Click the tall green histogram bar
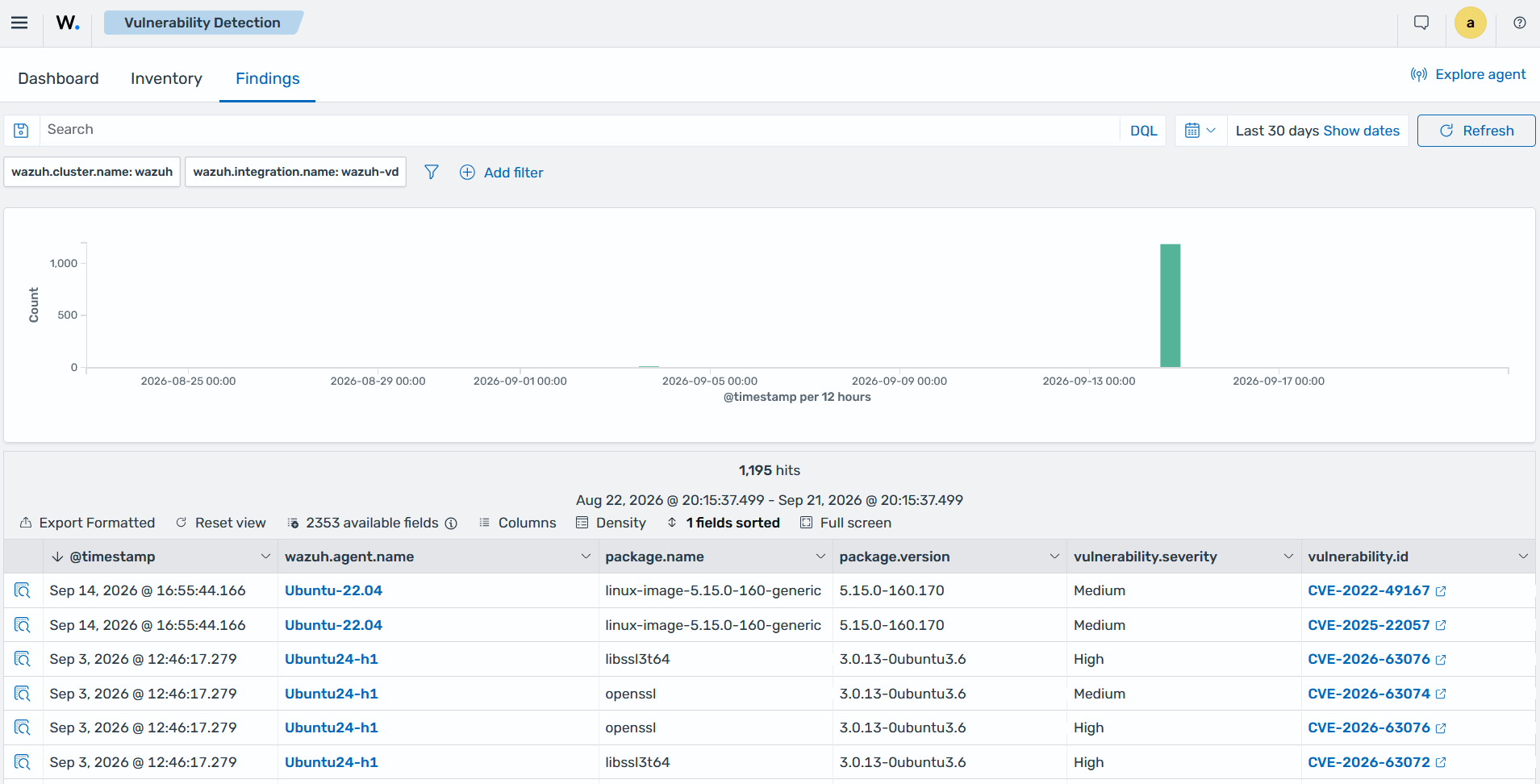The image size is (1540, 784). tap(1170, 306)
